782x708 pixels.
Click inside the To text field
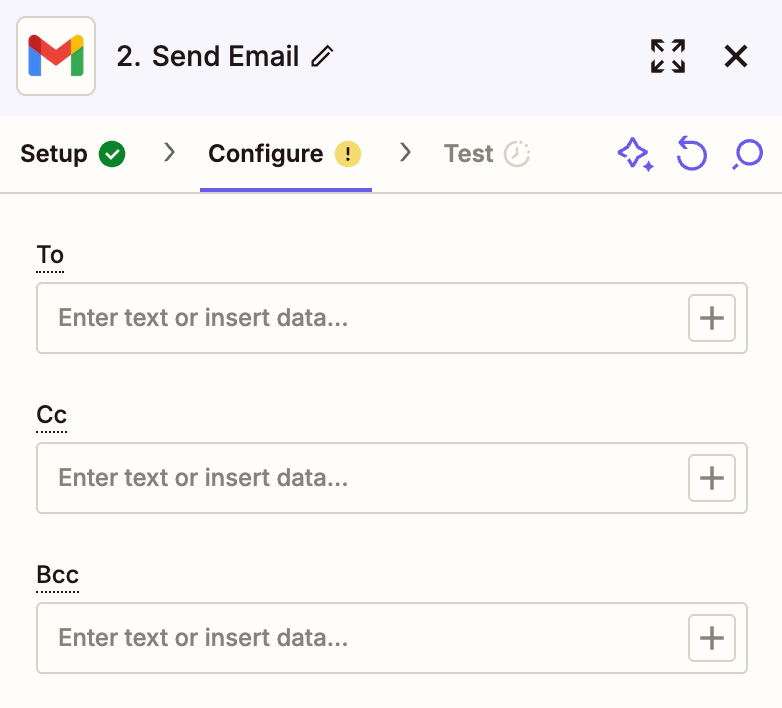click(x=360, y=318)
